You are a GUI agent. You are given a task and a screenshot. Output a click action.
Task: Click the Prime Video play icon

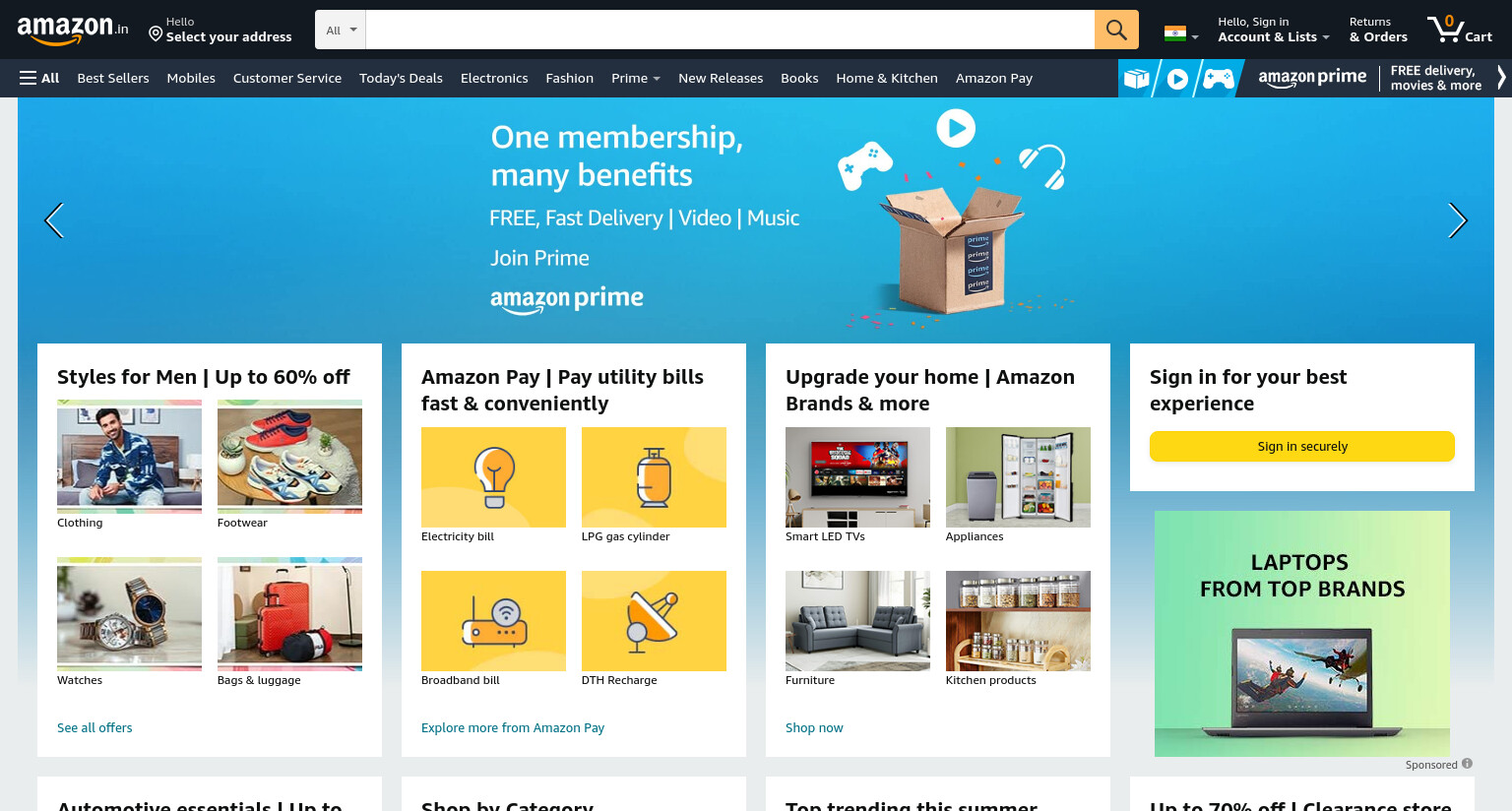[1177, 79]
